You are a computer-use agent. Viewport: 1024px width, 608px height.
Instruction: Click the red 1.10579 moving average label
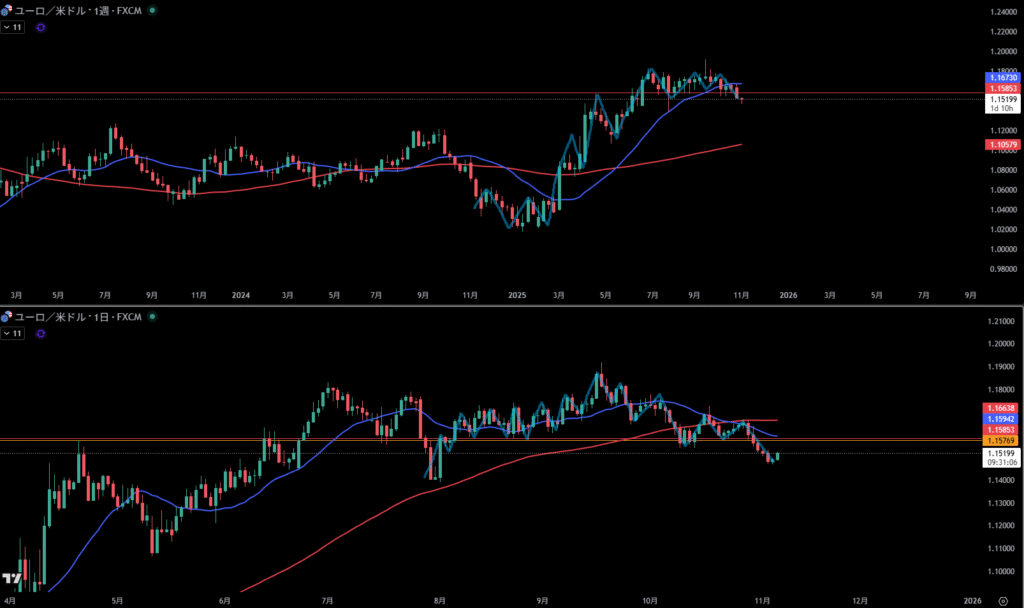click(x=1003, y=145)
